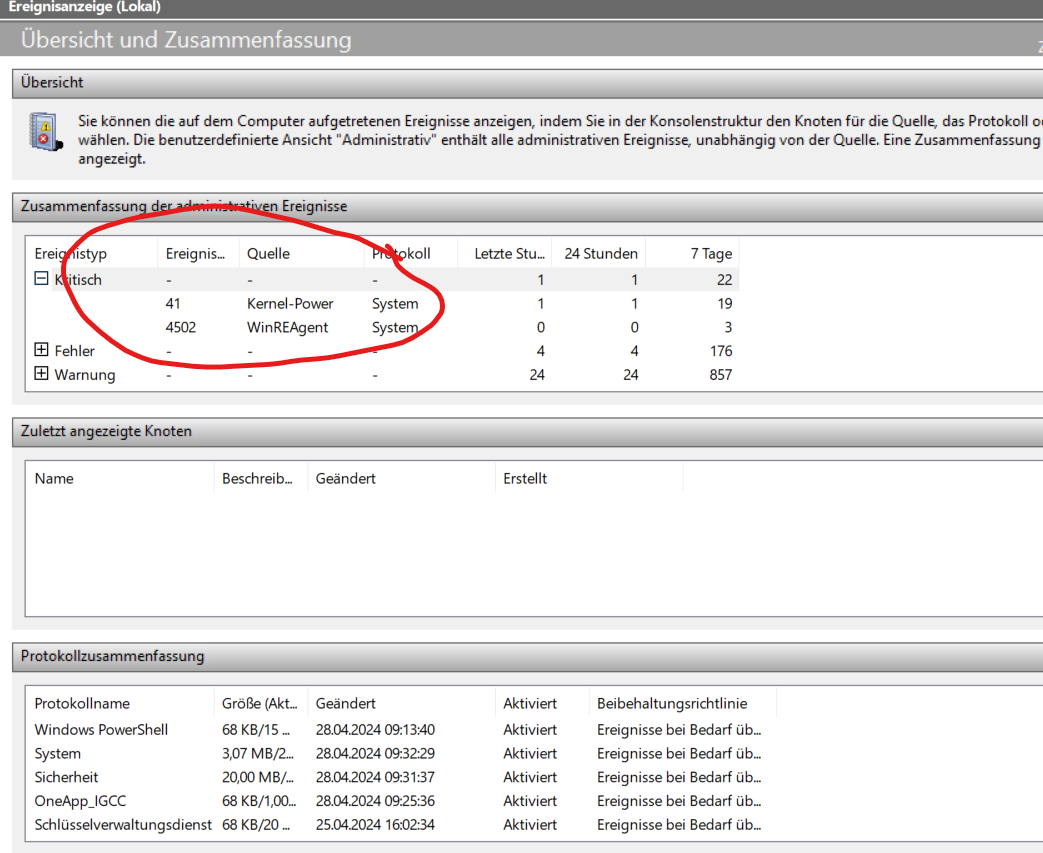
Task: Select the Sicherheit log row
Action: 399,777
